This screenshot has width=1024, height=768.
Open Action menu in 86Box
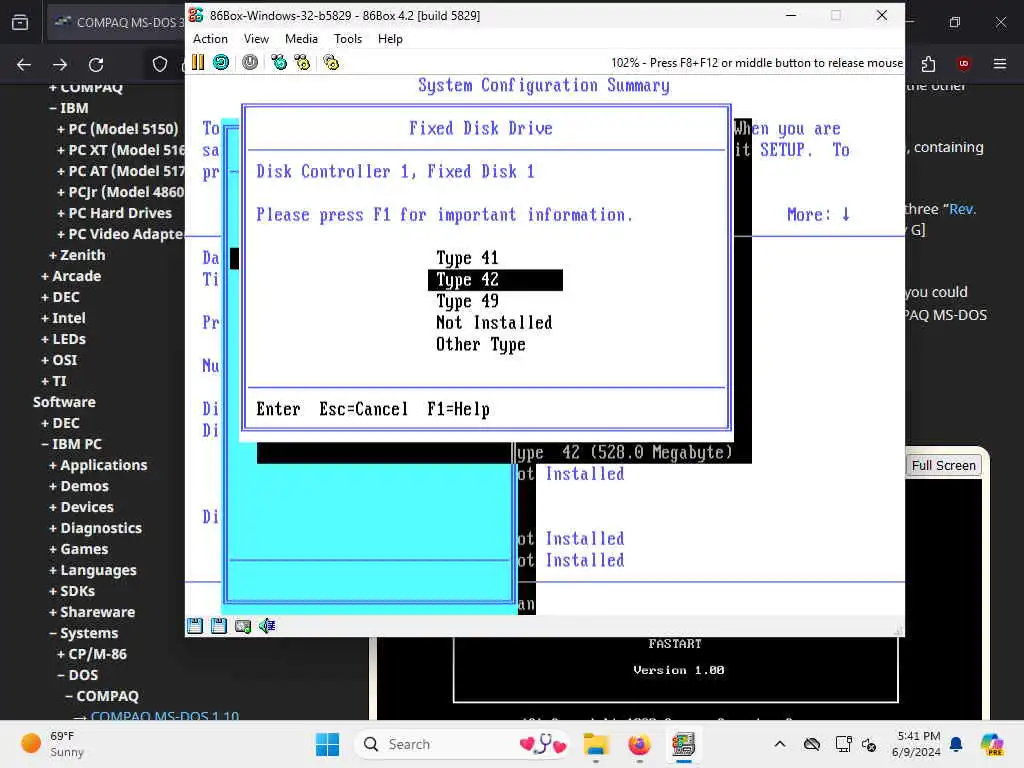(210, 39)
